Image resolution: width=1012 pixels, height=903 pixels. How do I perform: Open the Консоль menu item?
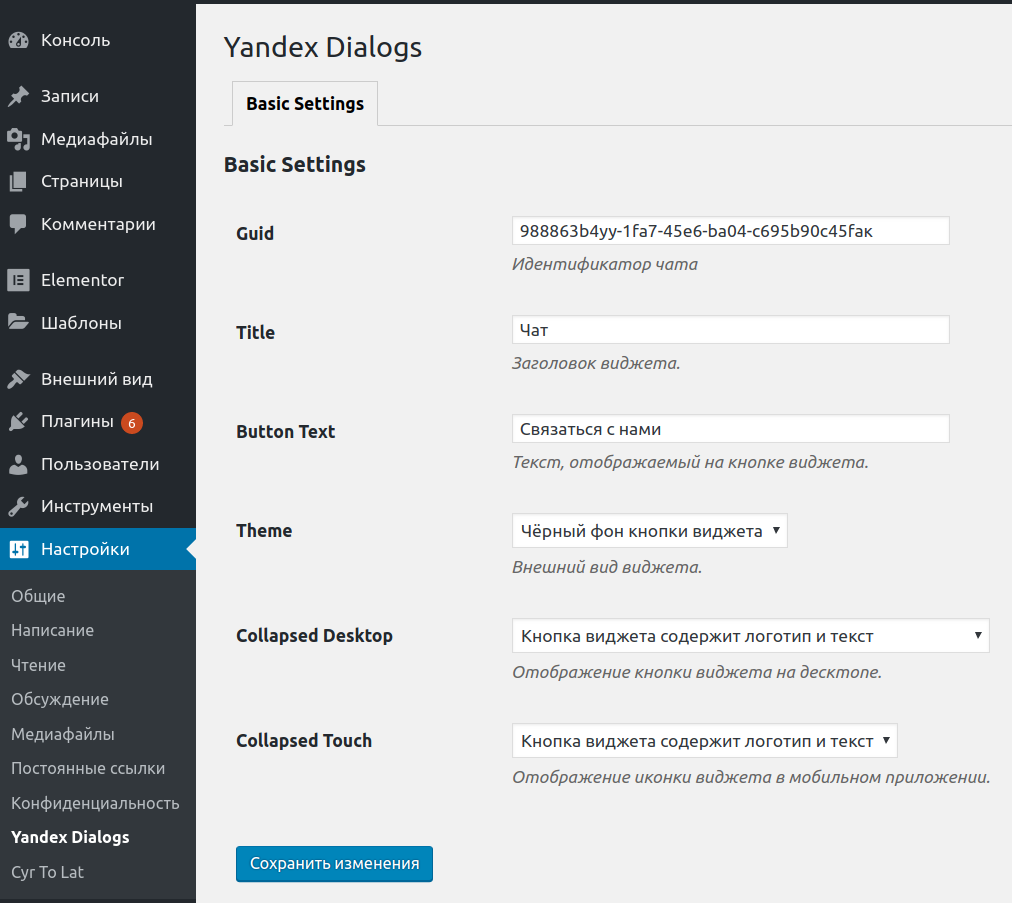76,40
